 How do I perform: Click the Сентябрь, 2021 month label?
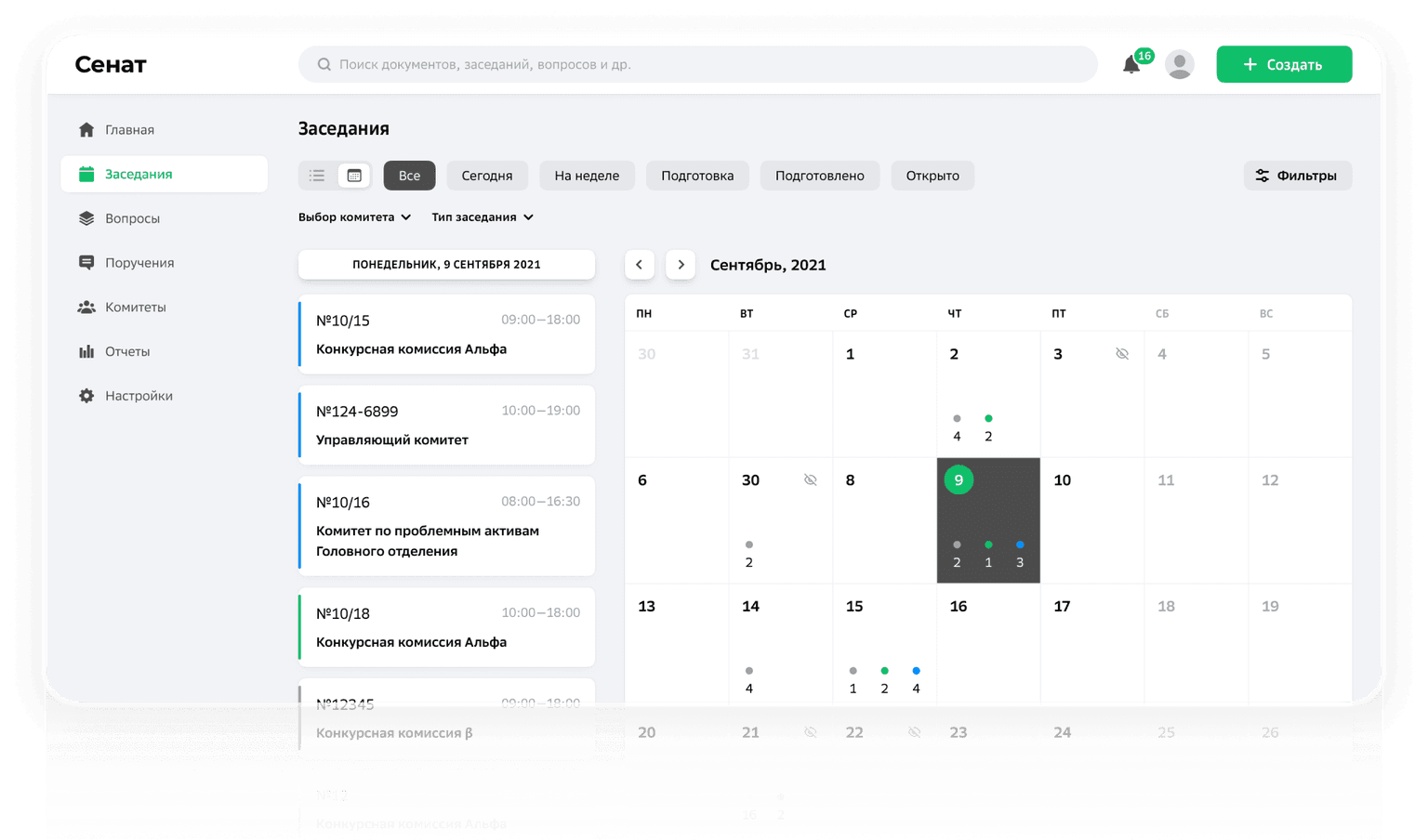(768, 265)
